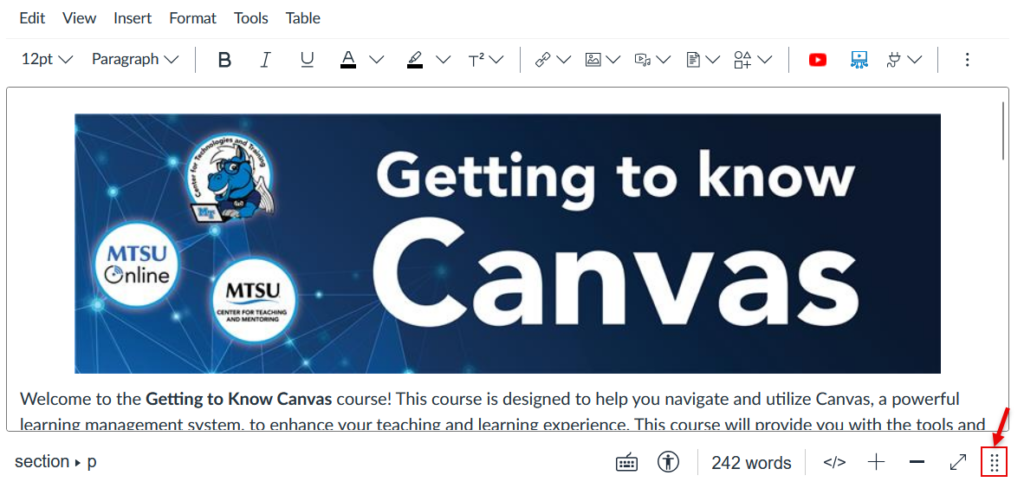Click the insert media icon
This screenshot has height=482, width=1024.
point(643,60)
